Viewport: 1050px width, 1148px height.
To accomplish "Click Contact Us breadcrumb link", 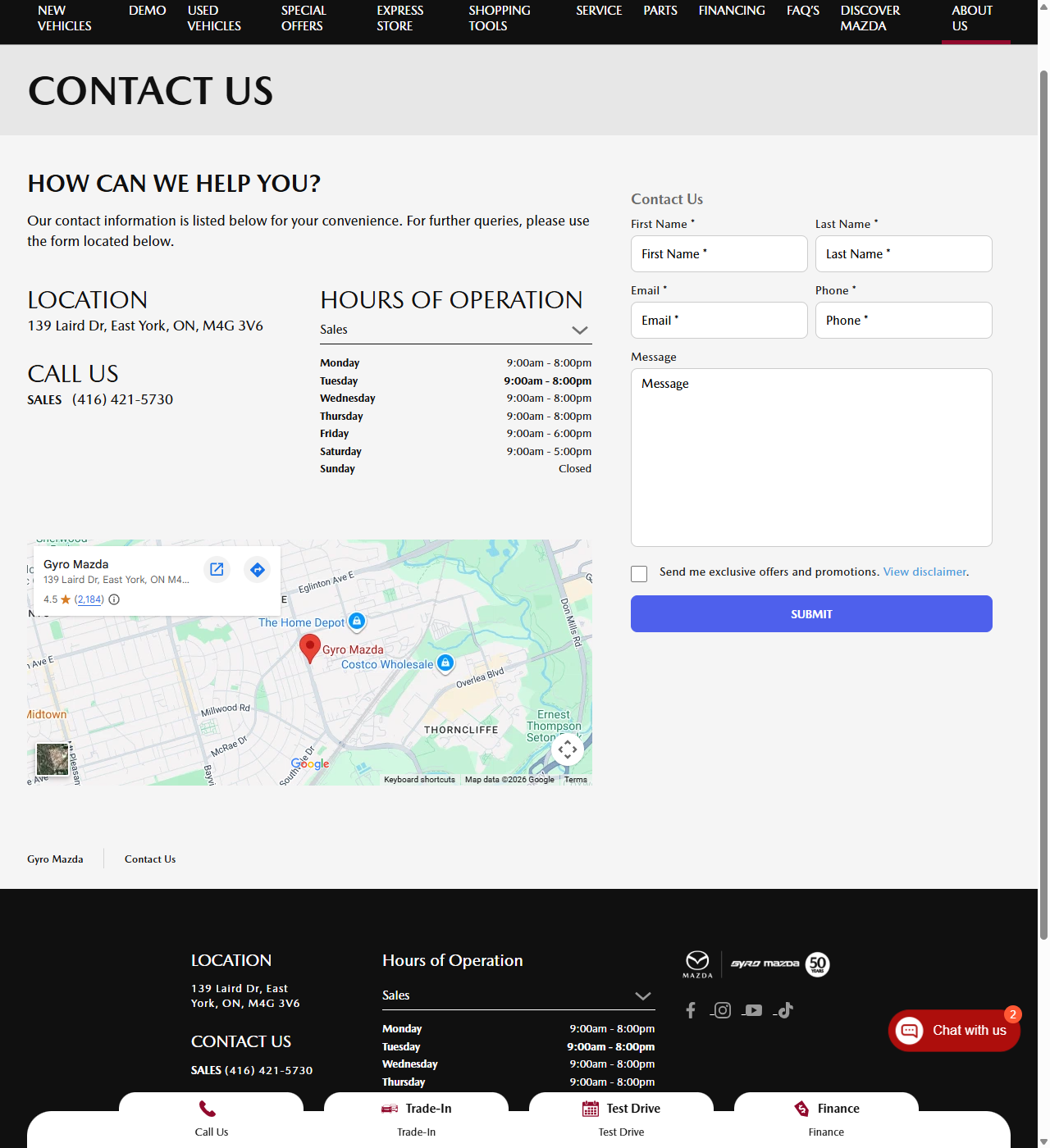I will (150, 859).
